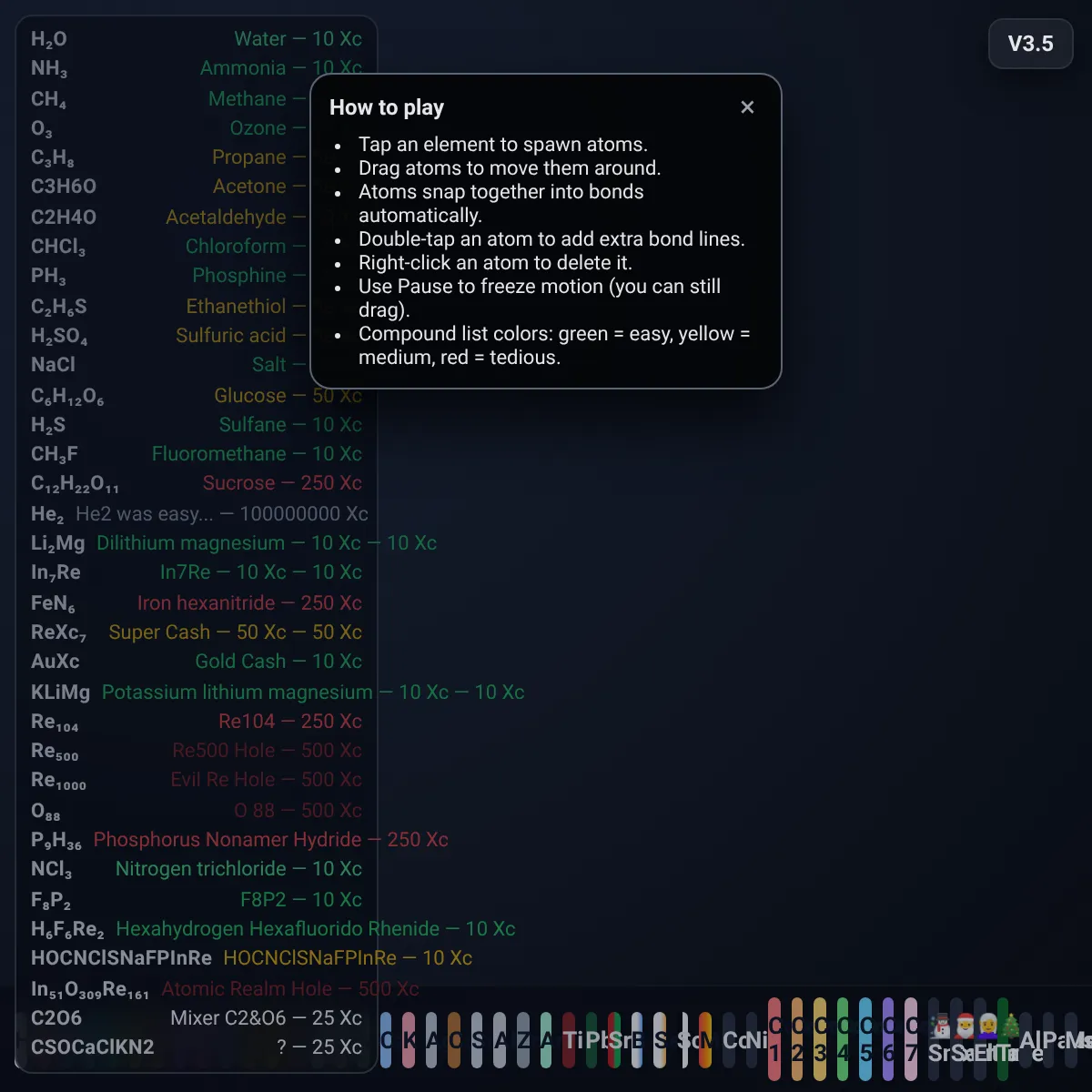This screenshot has width=1092, height=1092.
Task: Spawn a Ti element atom
Action: (571, 1039)
